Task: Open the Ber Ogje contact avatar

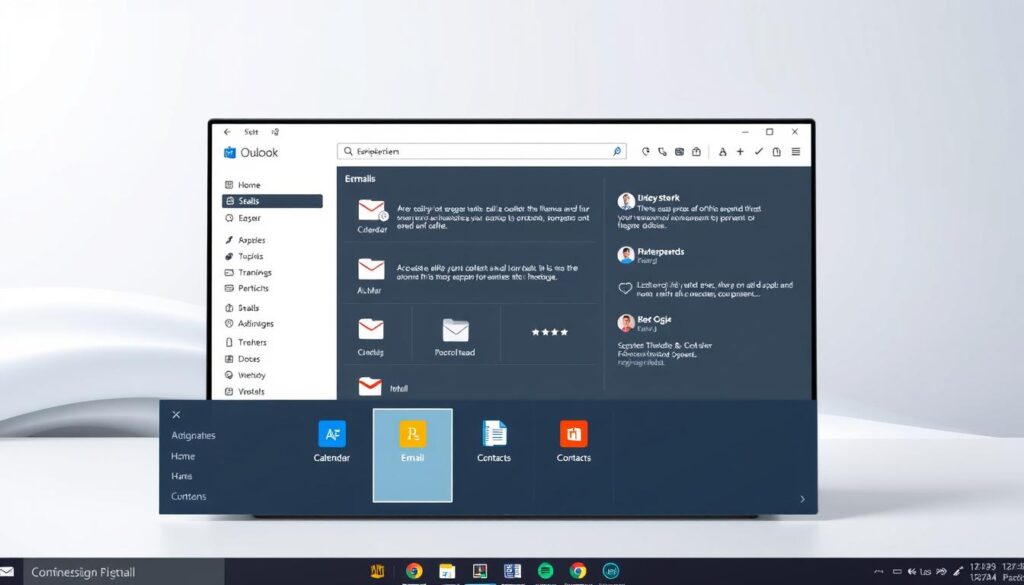Action: (x=626, y=323)
